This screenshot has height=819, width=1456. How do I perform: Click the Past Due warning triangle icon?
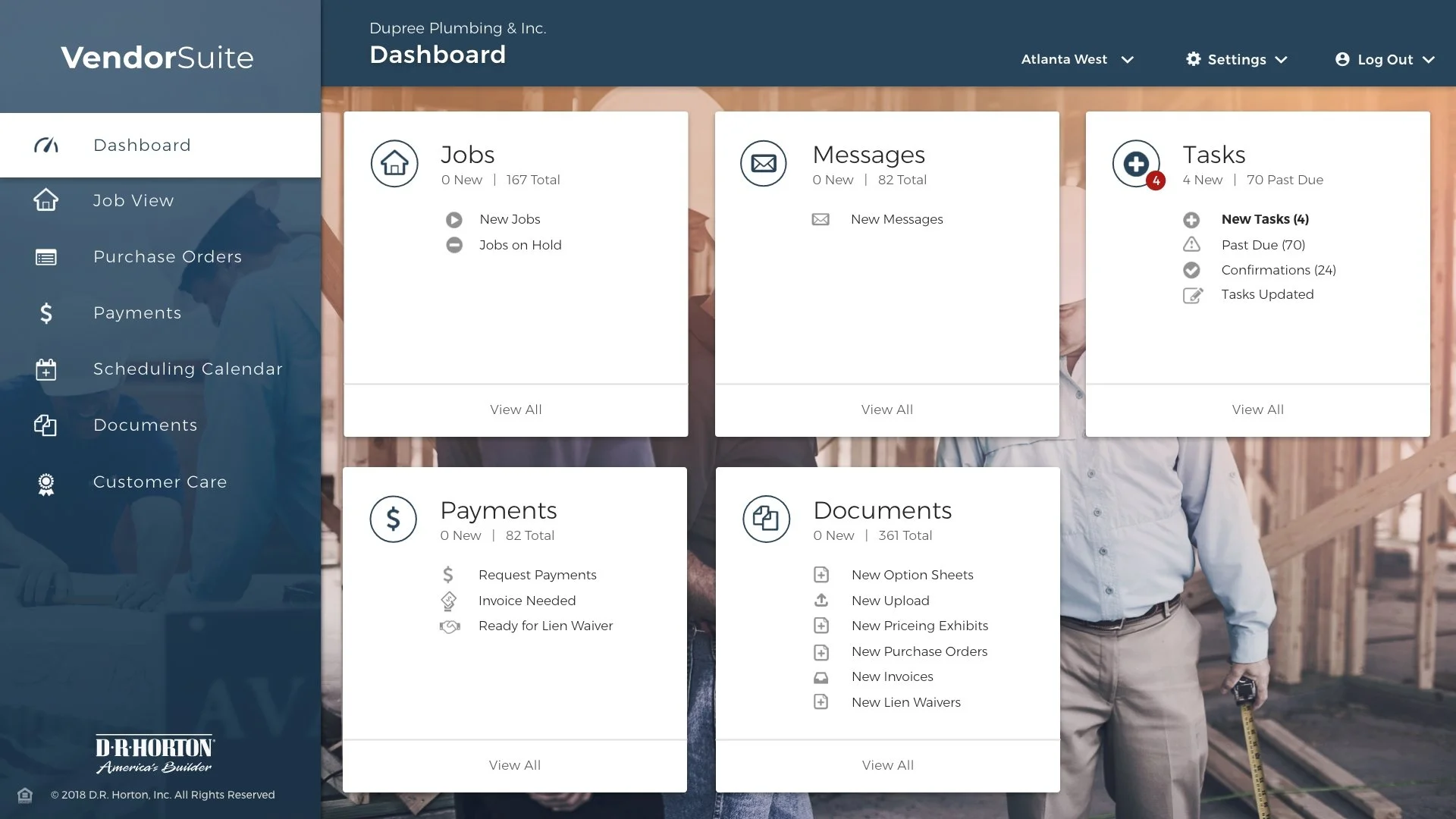tap(1191, 244)
